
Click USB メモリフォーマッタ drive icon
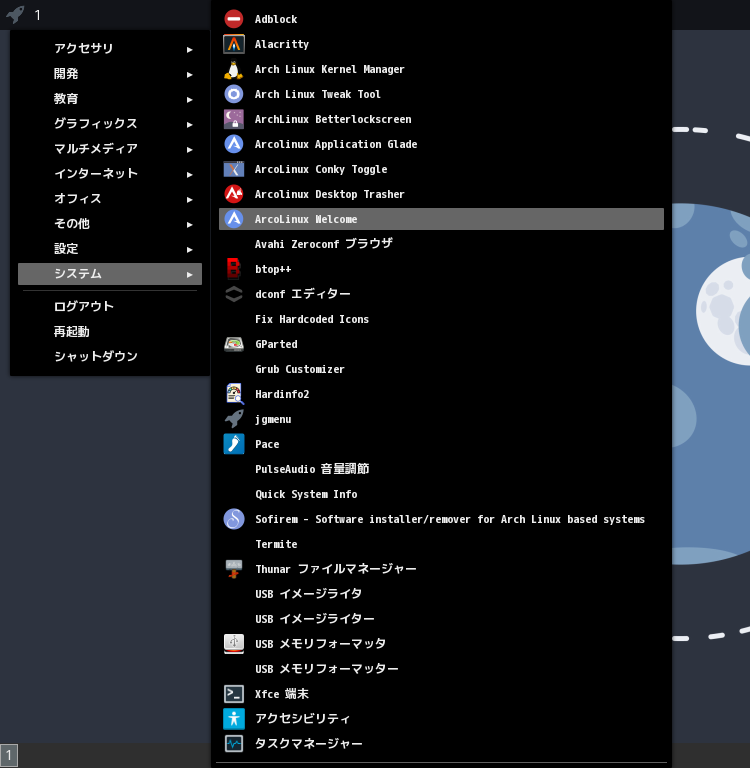pyautogui.click(x=234, y=644)
